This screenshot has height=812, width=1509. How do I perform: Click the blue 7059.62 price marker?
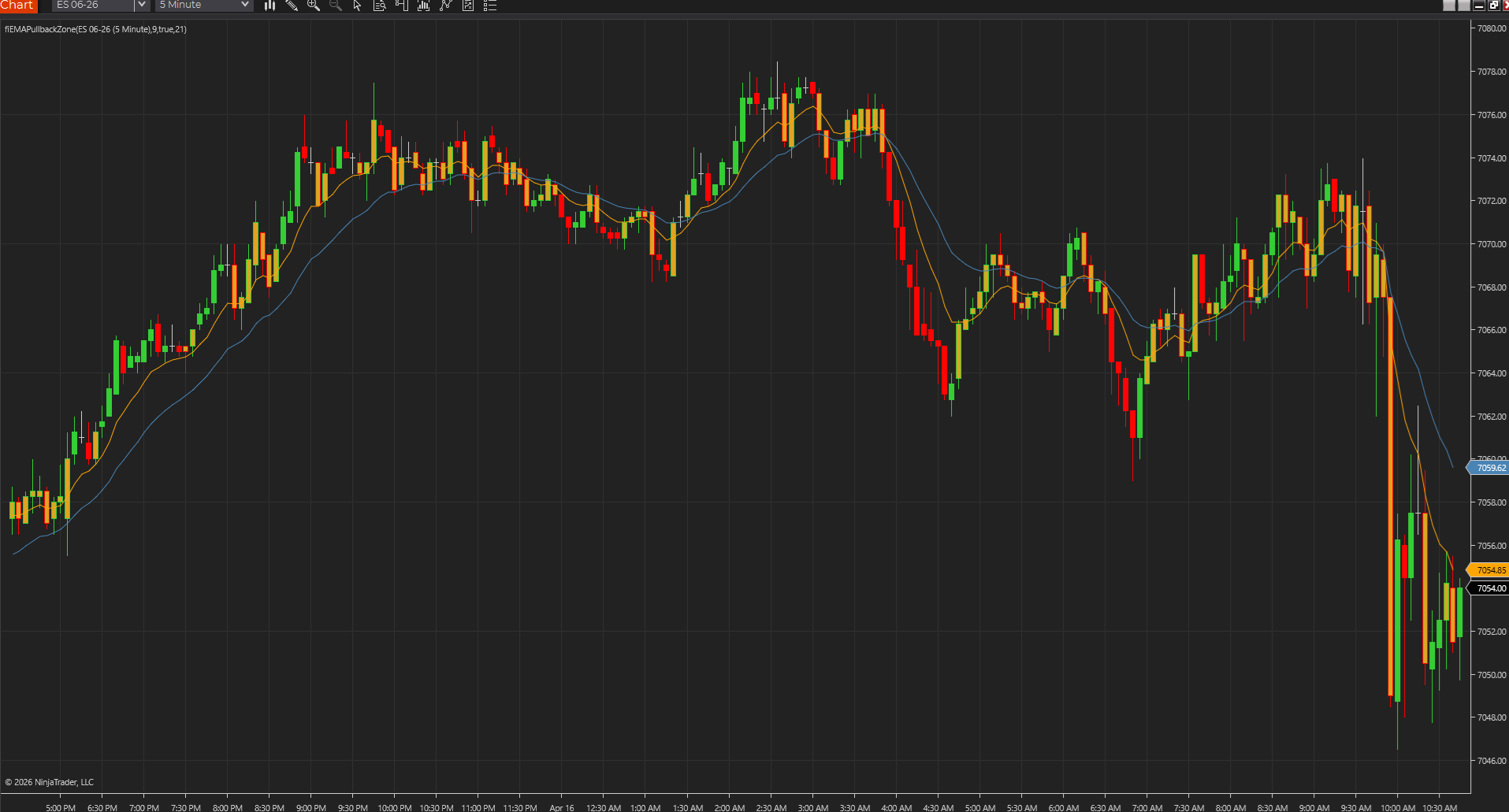pyautogui.click(x=1489, y=467)
